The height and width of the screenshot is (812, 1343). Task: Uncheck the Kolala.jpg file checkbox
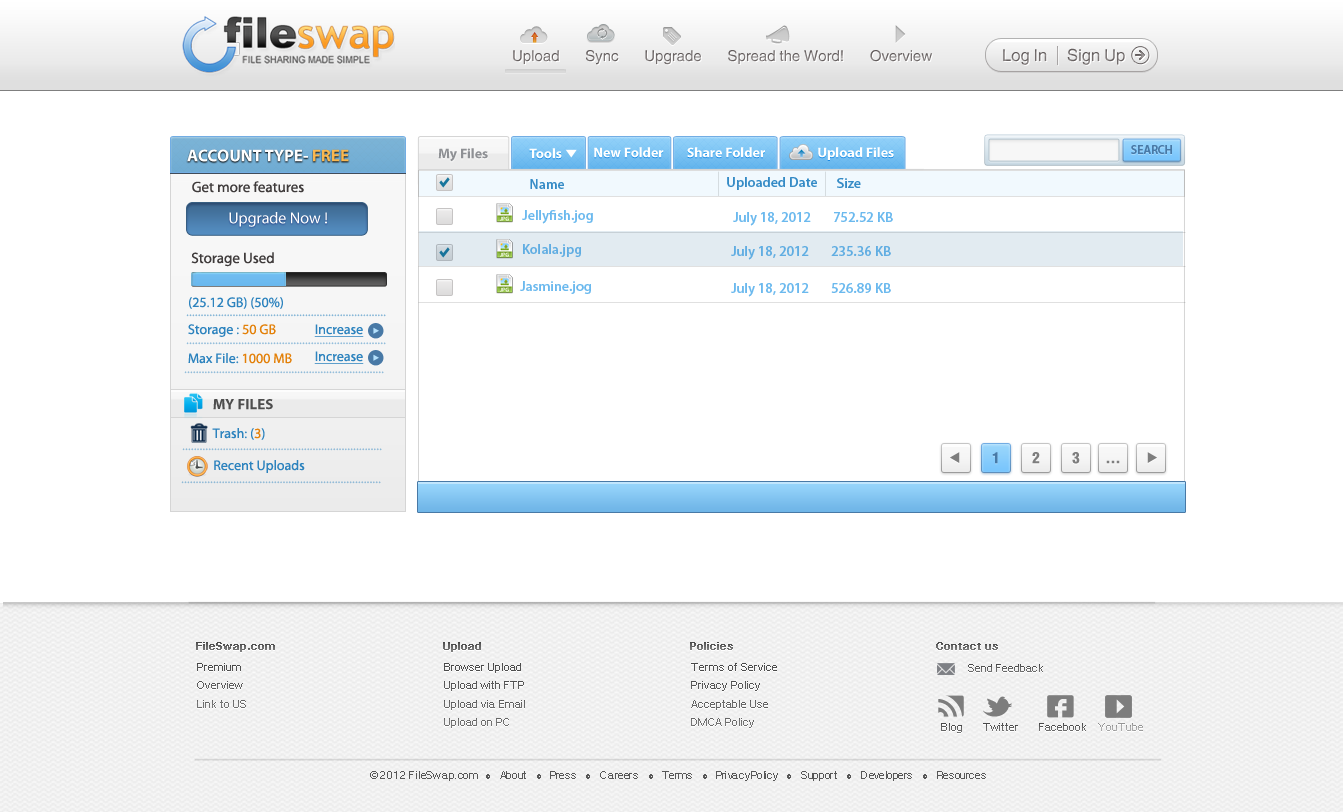tap(445, 252)
